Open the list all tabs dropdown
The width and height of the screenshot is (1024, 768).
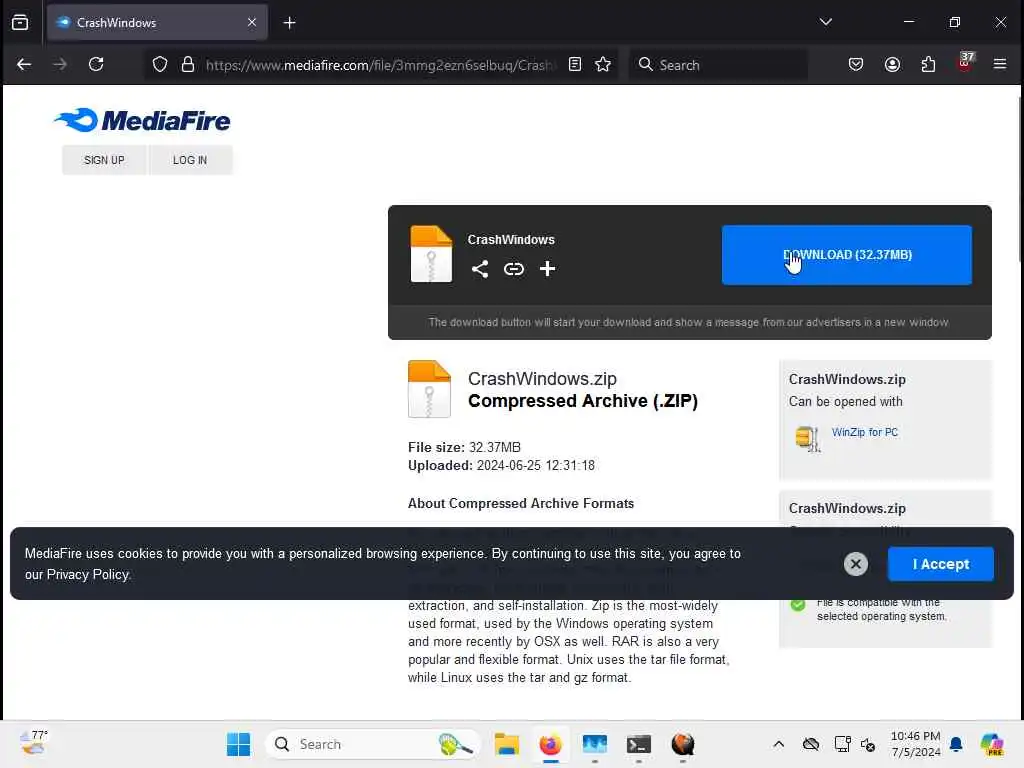click(825, 22)
